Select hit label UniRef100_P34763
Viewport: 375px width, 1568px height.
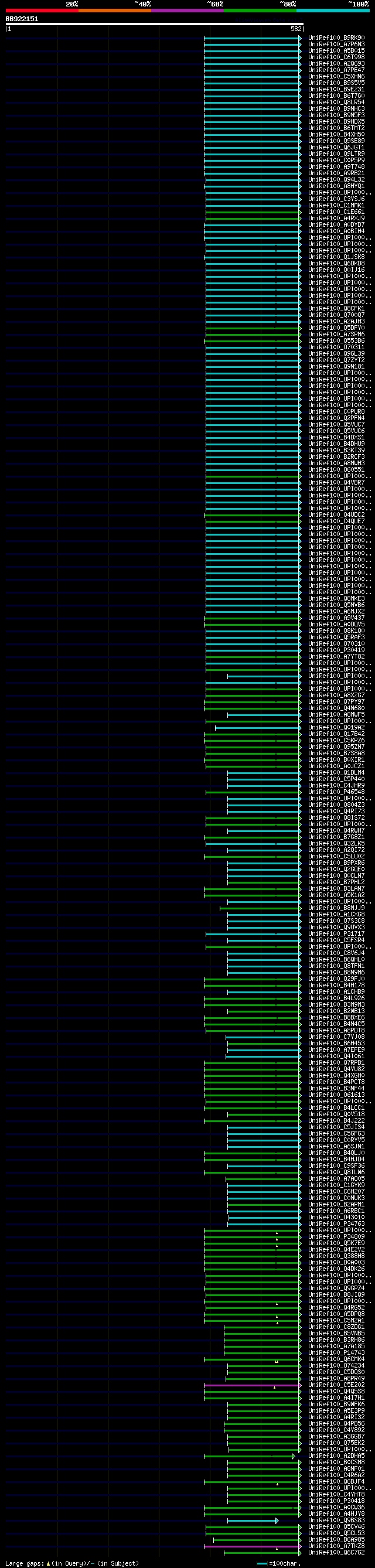[337, 1224]
